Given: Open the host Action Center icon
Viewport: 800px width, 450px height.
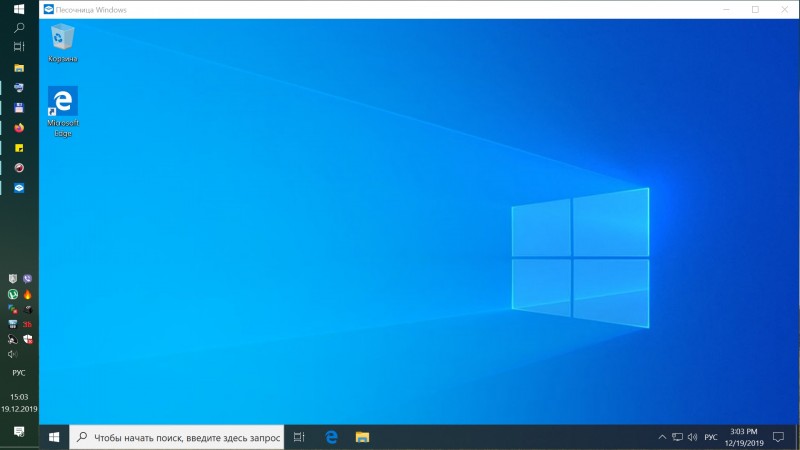Looking at the screenshot, I should [x=19, y=432].
